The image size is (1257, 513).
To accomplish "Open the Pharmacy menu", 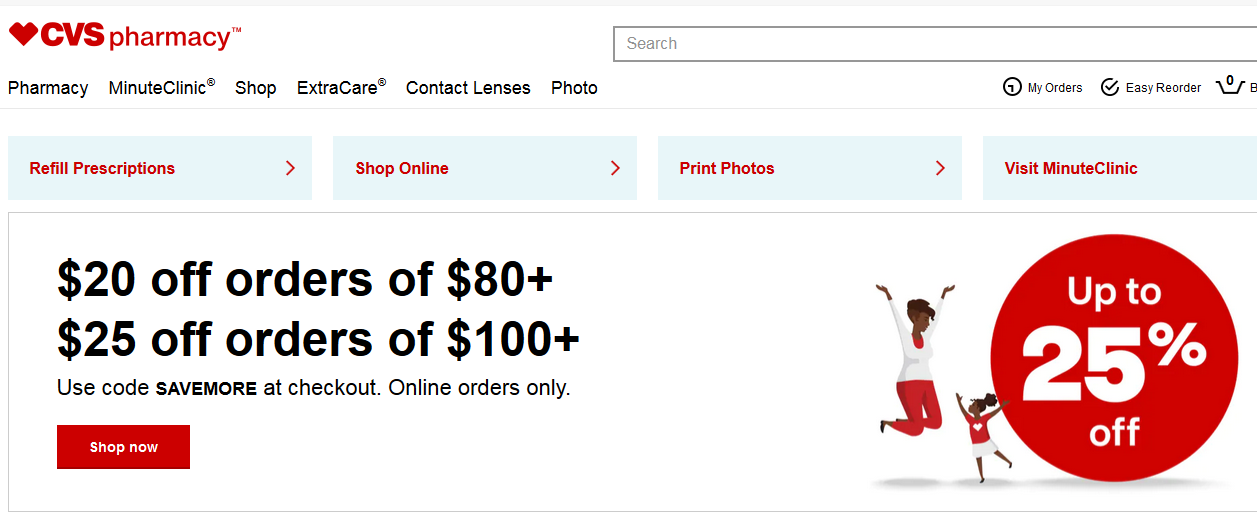I will pyautogui.click(x=48, y=88).
